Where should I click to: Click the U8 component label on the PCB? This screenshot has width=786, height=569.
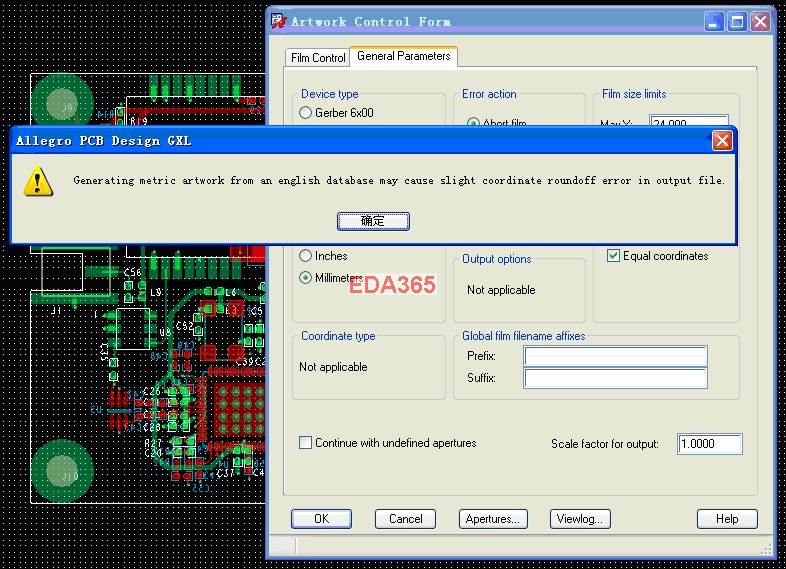165,332
